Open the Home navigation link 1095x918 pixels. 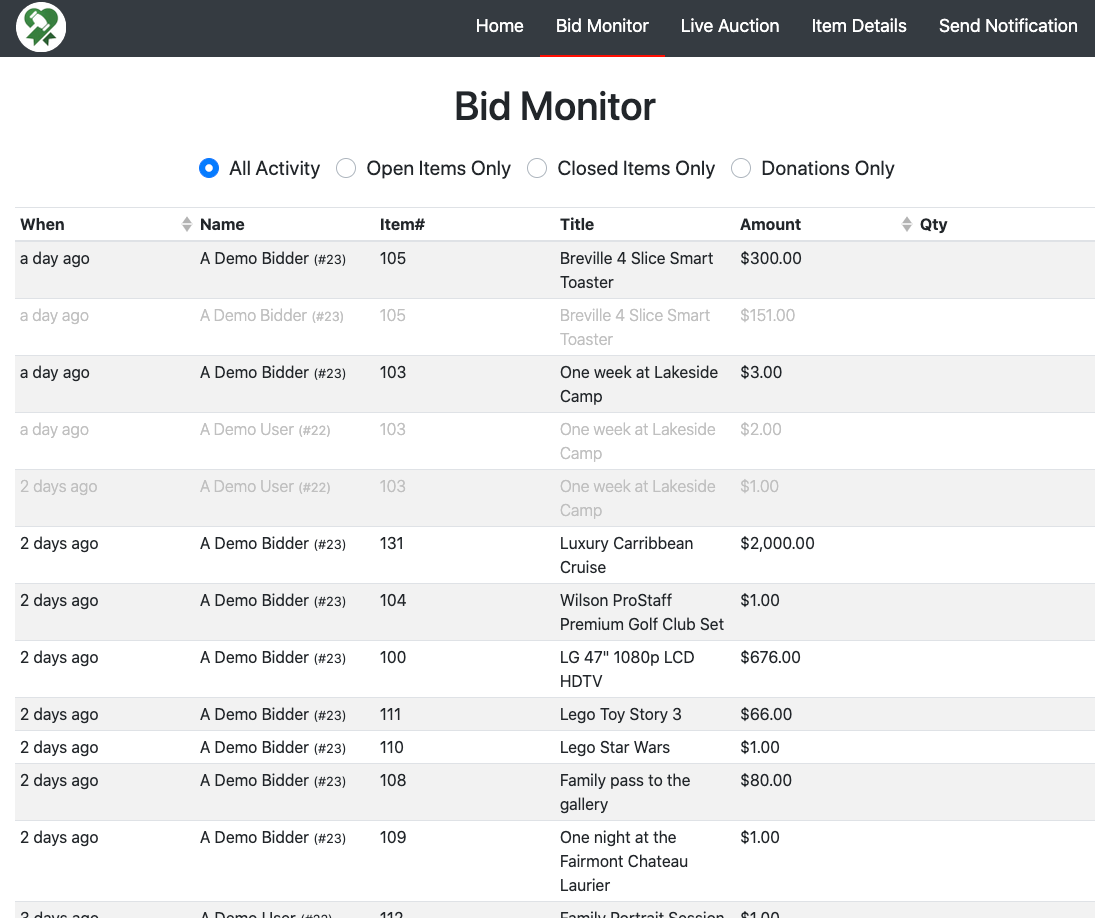click(x=499, y=26)
